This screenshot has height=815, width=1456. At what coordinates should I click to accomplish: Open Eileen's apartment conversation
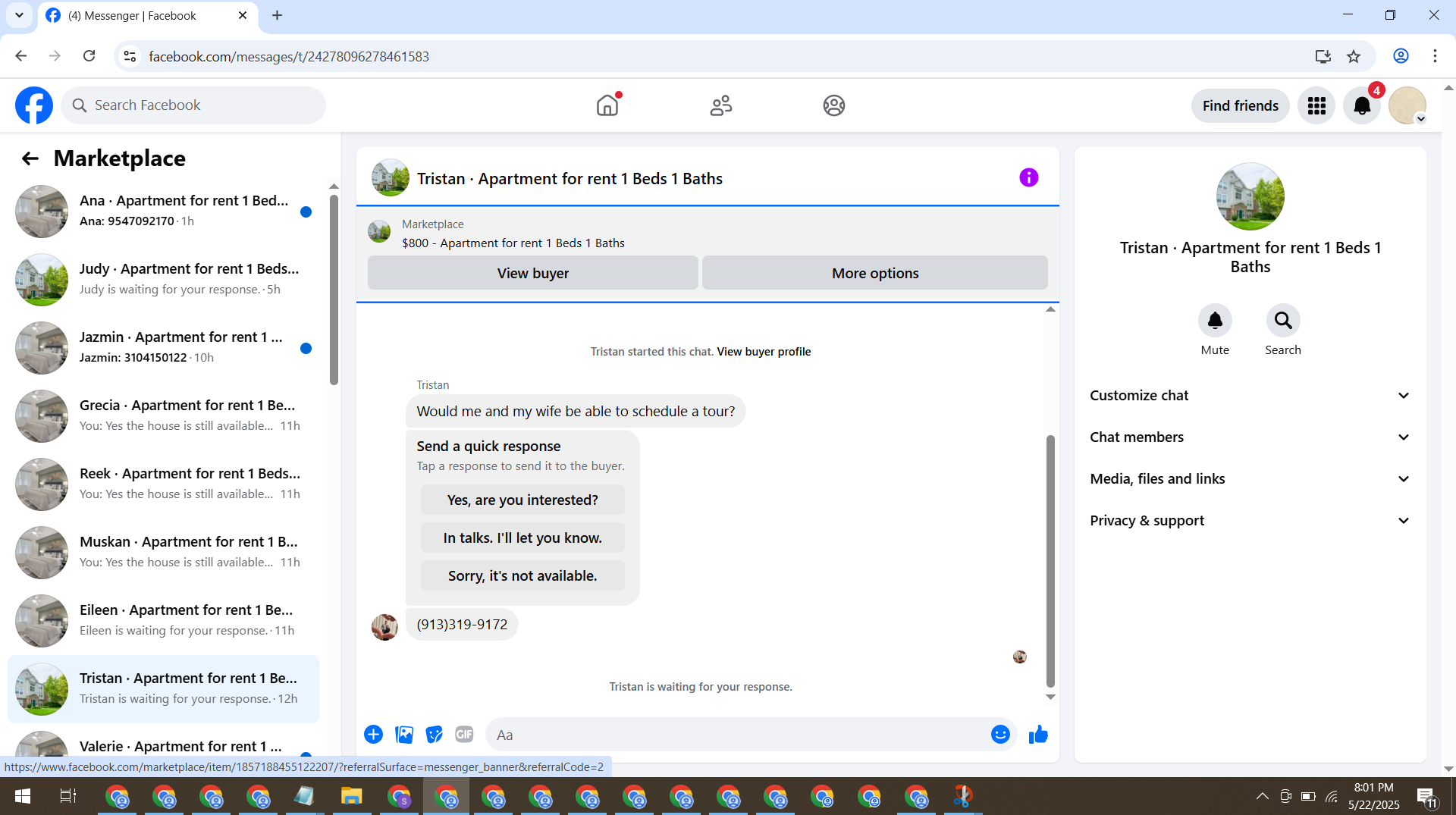point(163,621)
